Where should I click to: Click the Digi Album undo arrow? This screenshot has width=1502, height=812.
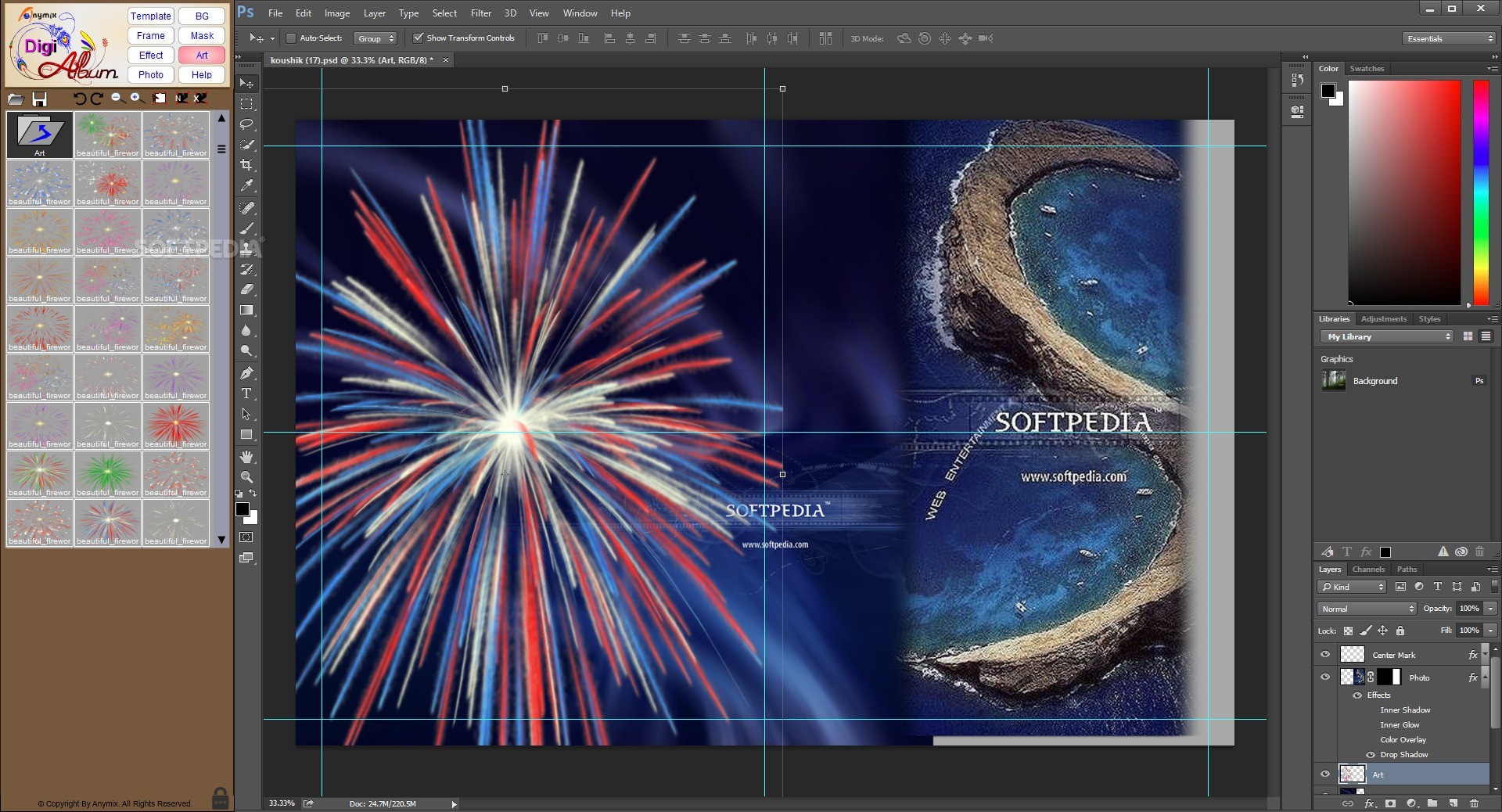click(79, 99)
